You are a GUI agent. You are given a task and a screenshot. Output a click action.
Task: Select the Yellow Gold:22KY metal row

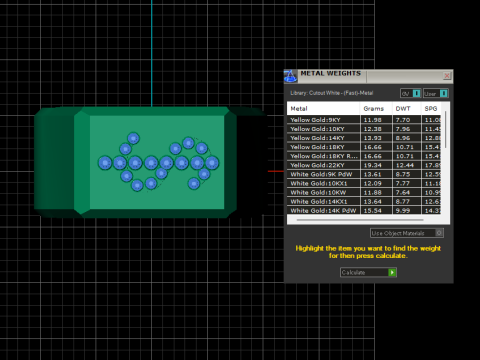coord(364,165)
